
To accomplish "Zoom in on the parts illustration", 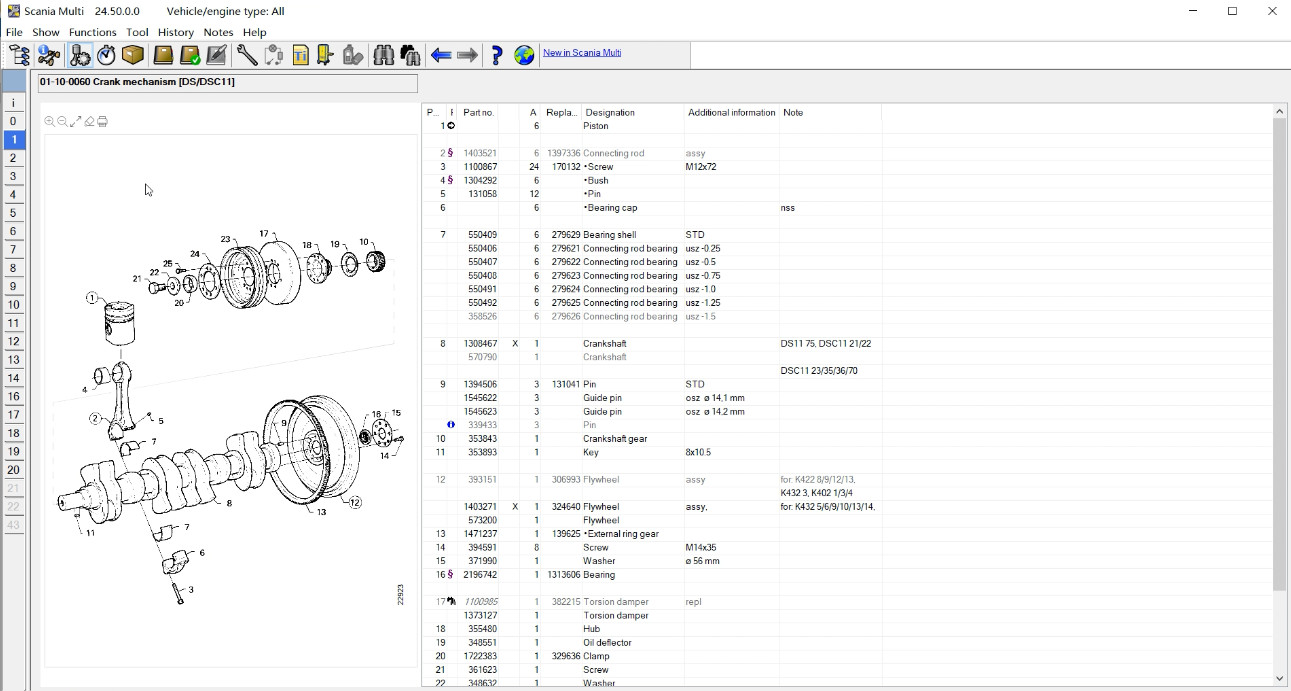I will click(x=49, y=121).
